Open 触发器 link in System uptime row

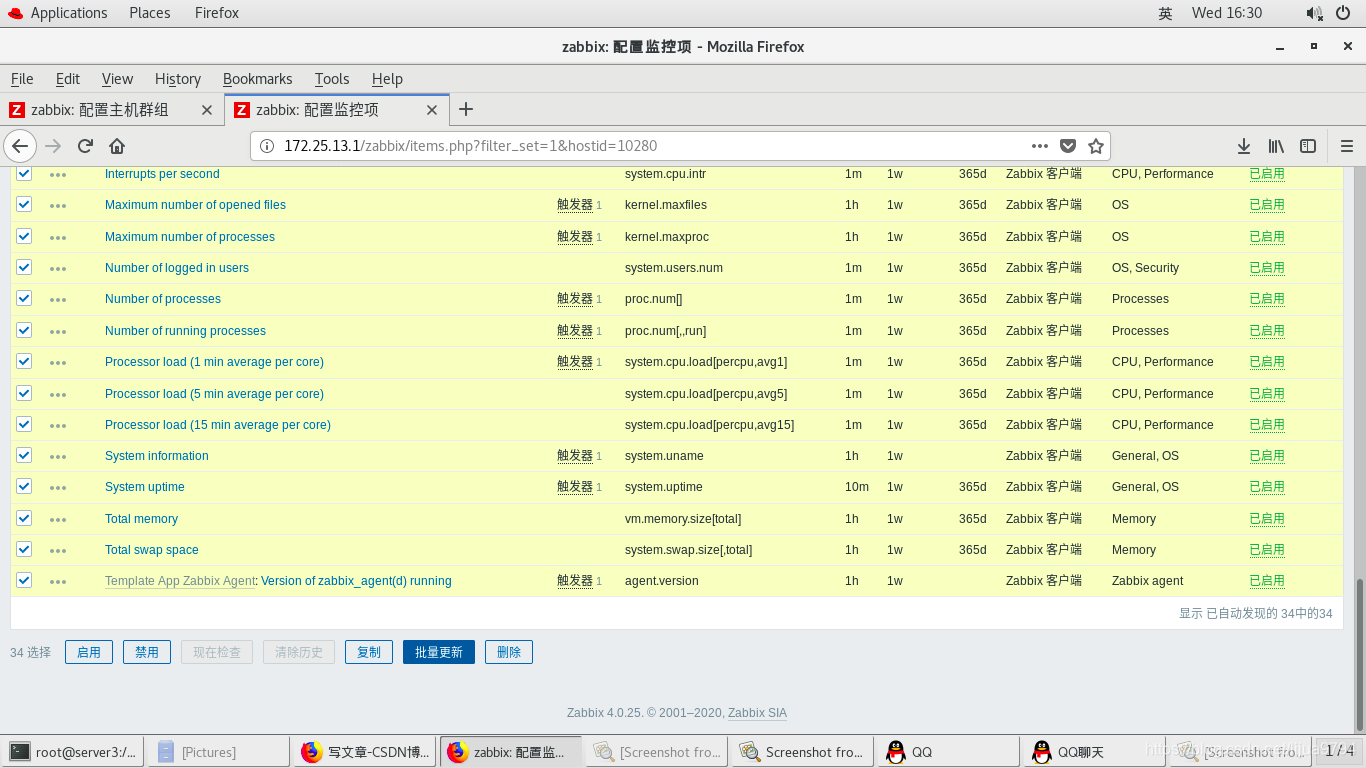click(x=575, y=487)
